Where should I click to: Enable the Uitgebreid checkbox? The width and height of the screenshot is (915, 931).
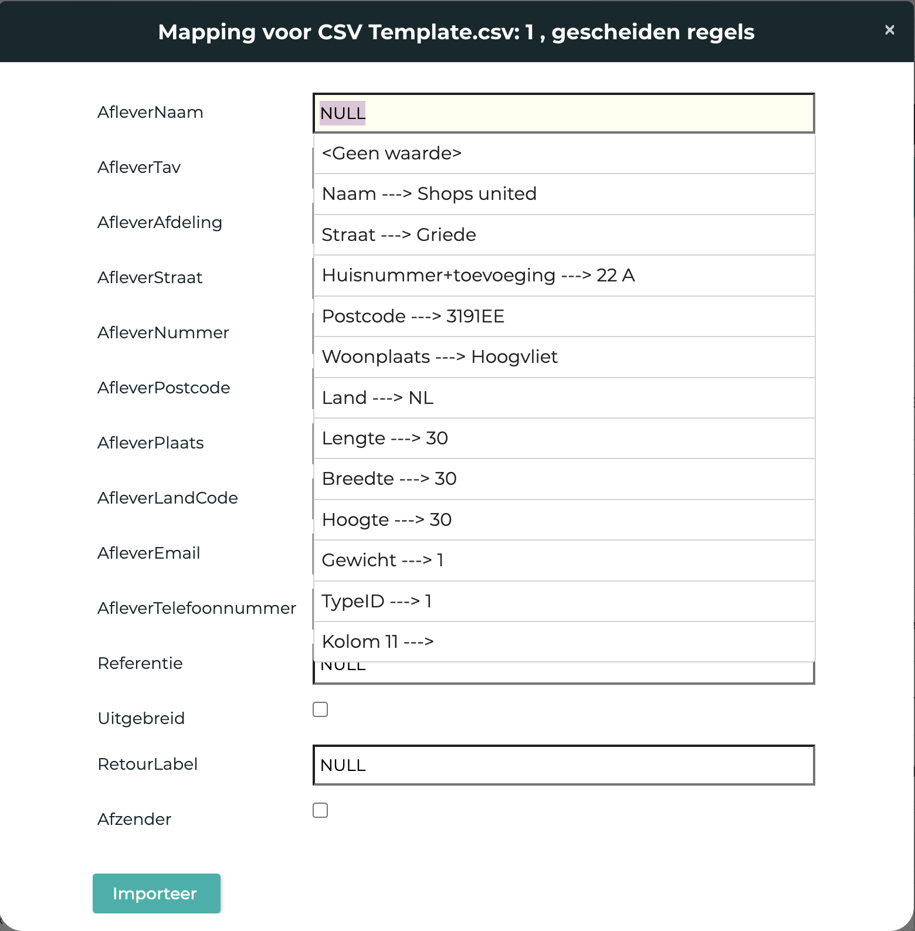(x=320, y=709)
